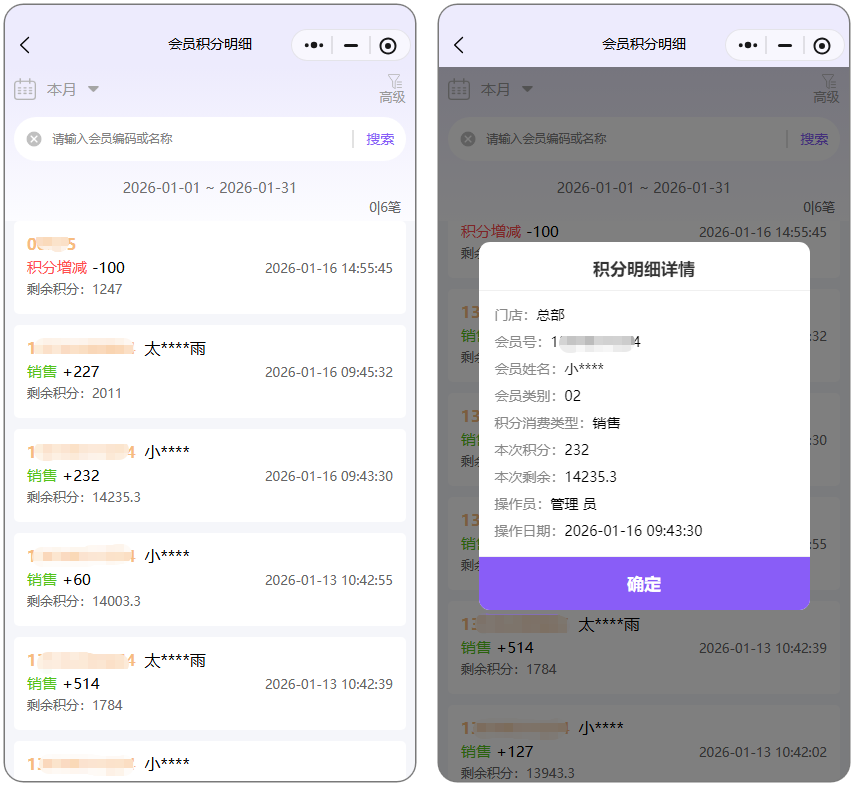Open the 高级 funnel filter on the left screen
The image size is (853, 785).
pyautogui.click(x=392, y=88)
